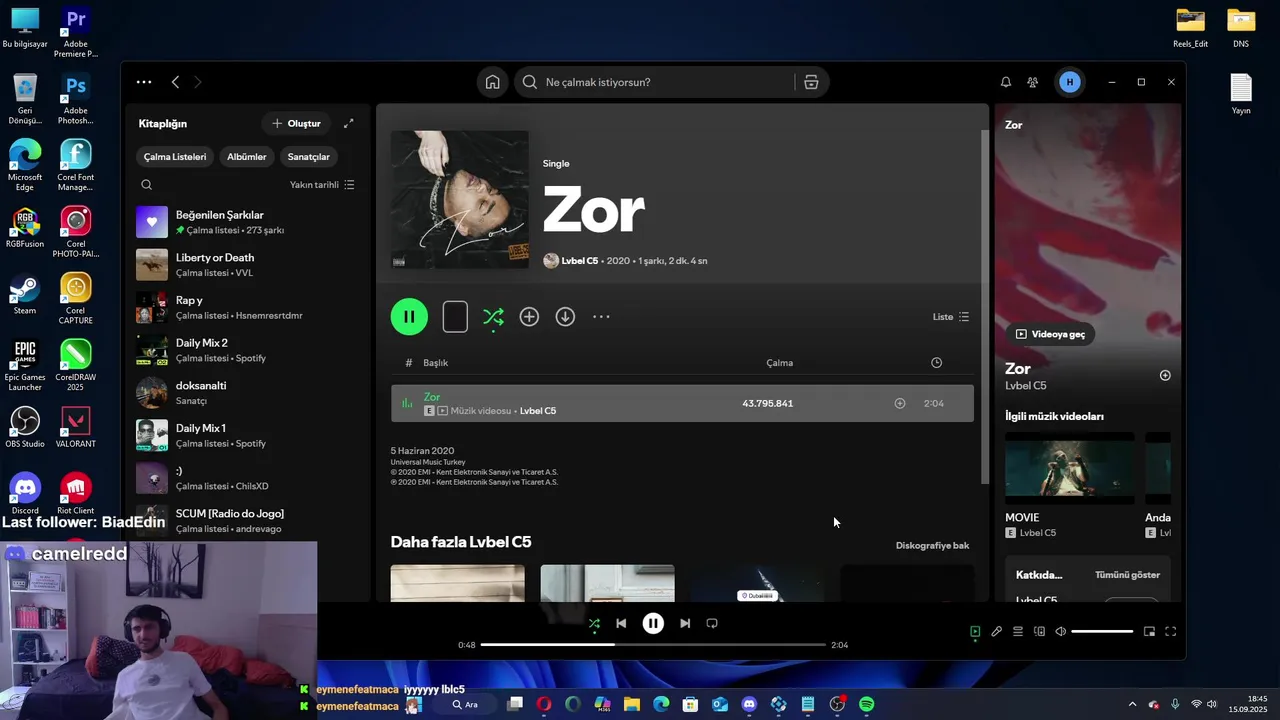The height and width of the screenshot is (720, 1280).
Task: Open the "Yakın tarihli" sort dropdown
Action: pyautogui.click(x=322, y=185)
